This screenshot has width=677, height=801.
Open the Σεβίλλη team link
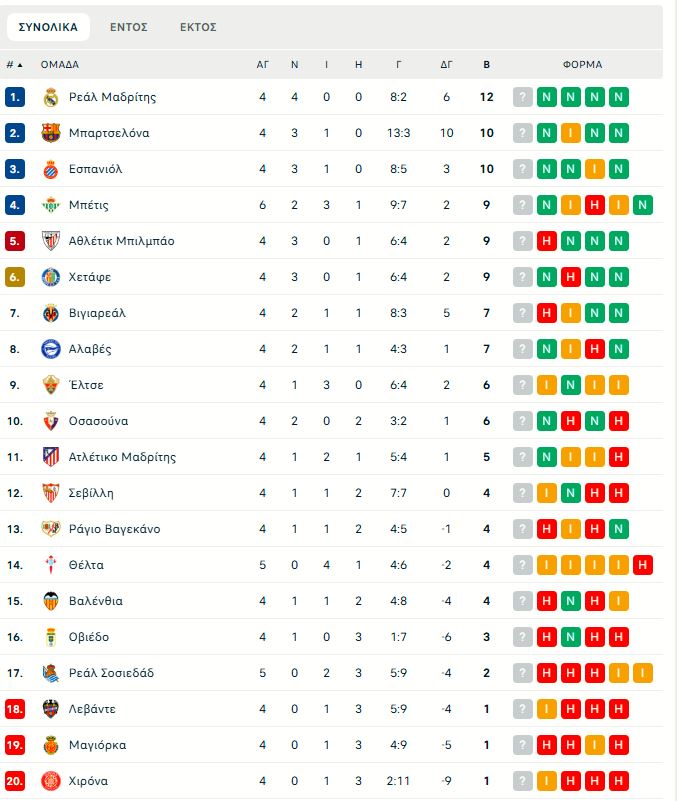pyautogui.click(x=91, y=493)
